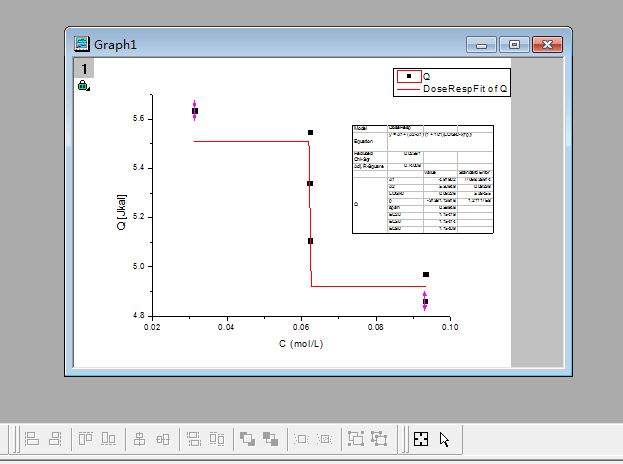Select the fit results table on graph

coord(423,179)
